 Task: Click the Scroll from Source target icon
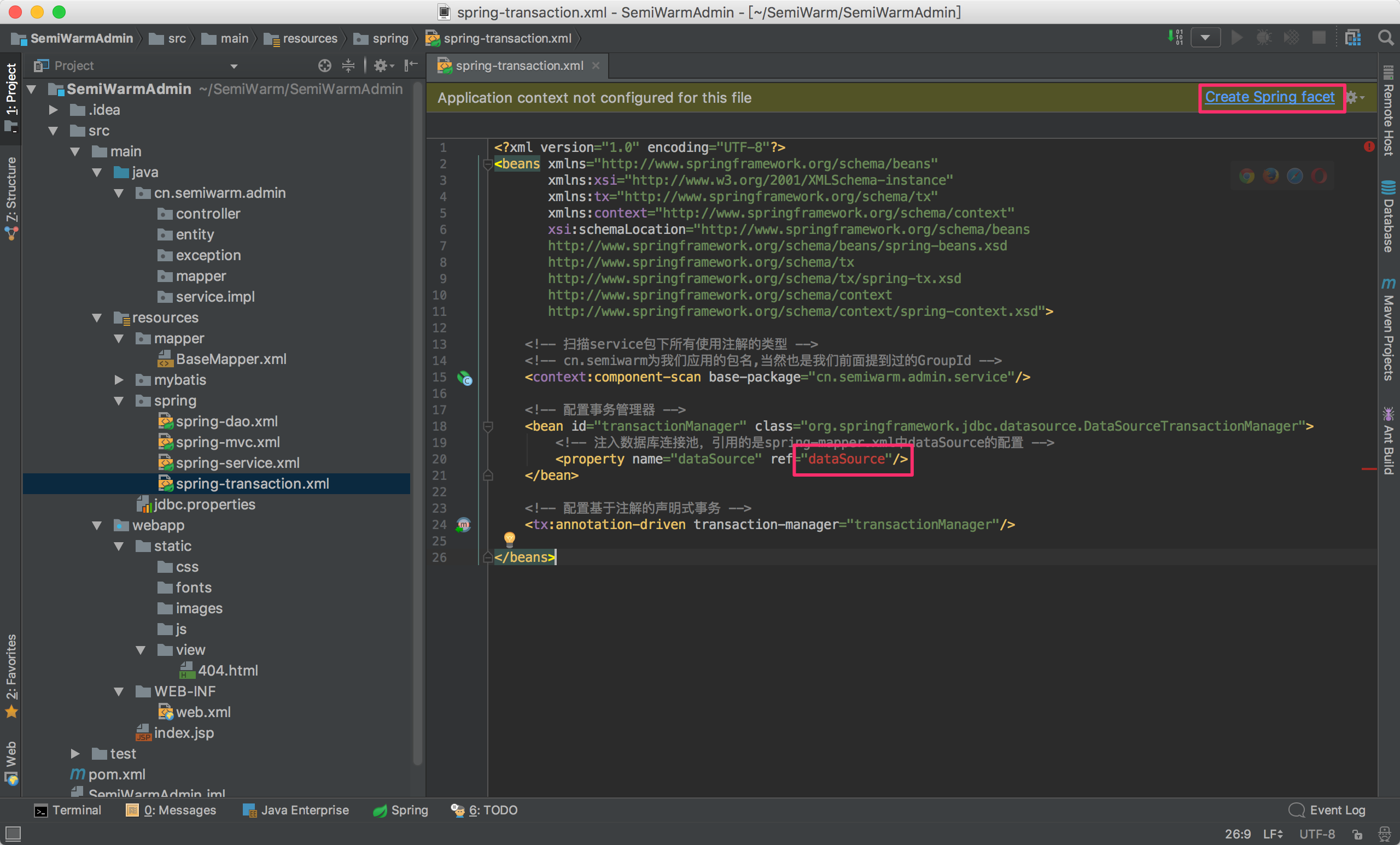(324, 66)
